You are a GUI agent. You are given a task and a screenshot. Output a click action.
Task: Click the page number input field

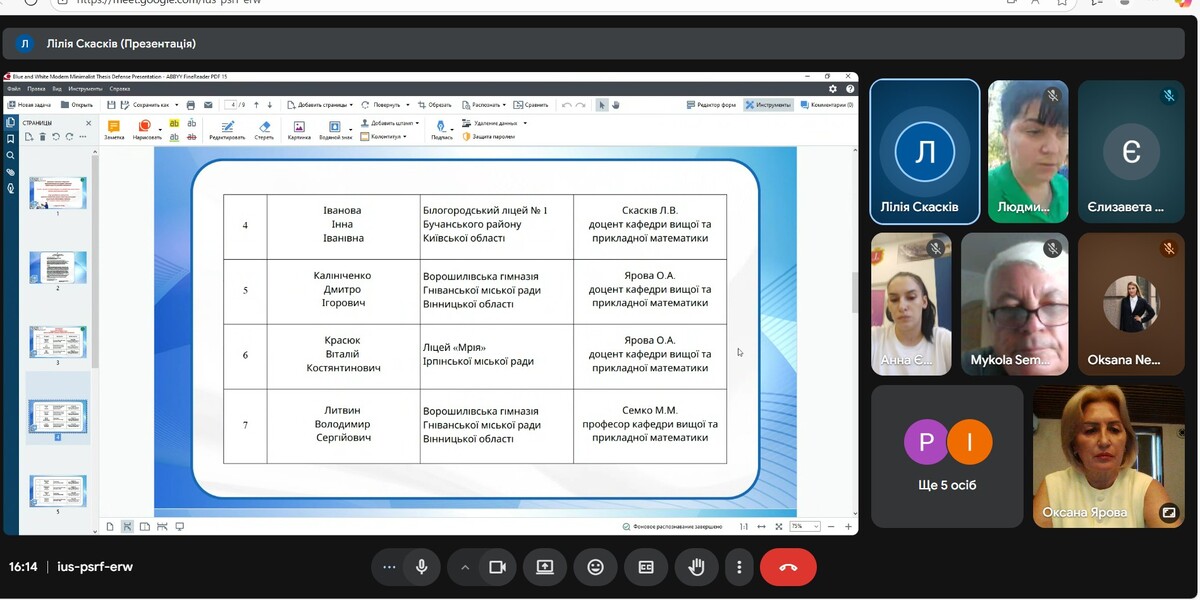click(x=231, y=104)
